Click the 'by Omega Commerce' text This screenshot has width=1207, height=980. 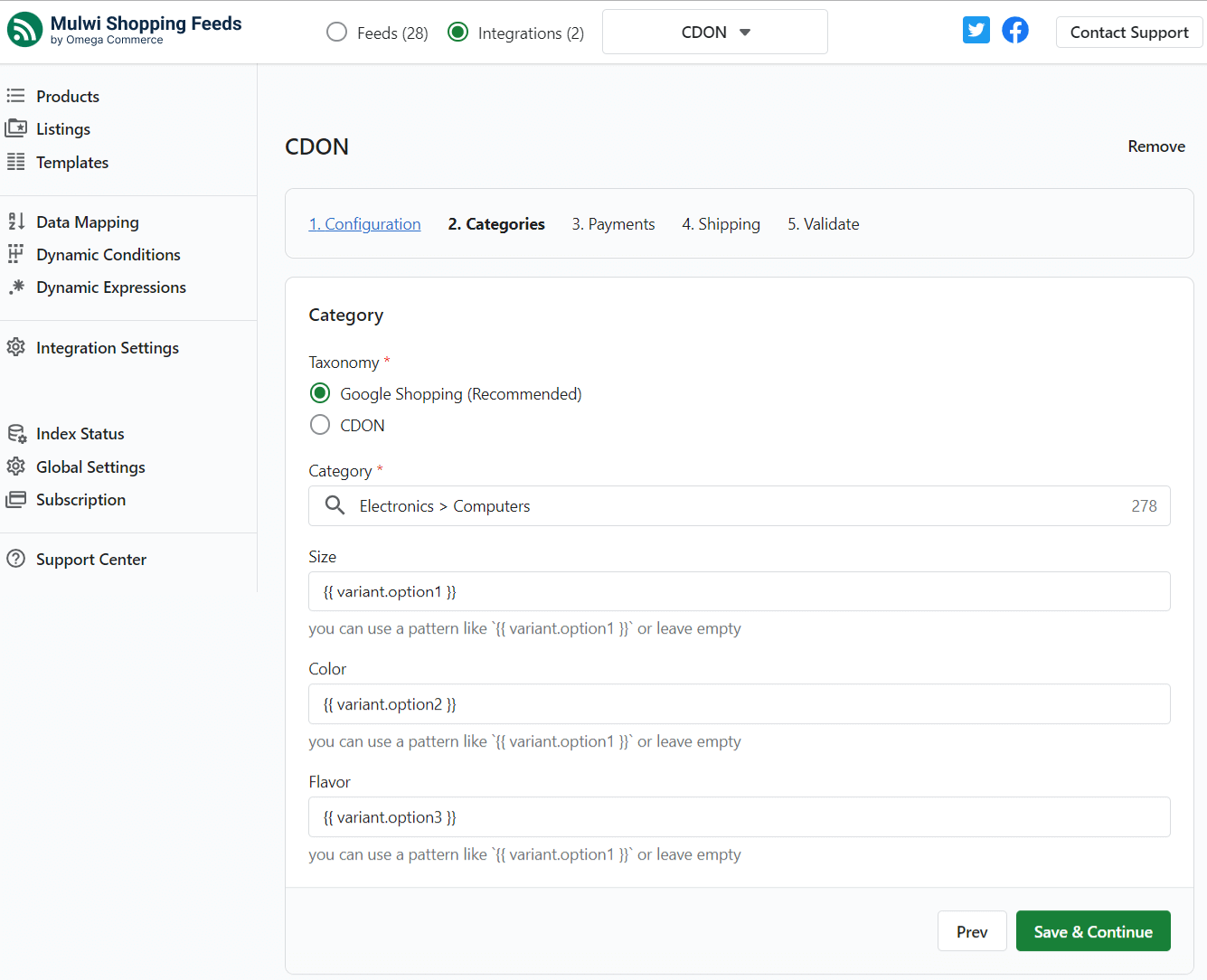(x=107, y=40)
